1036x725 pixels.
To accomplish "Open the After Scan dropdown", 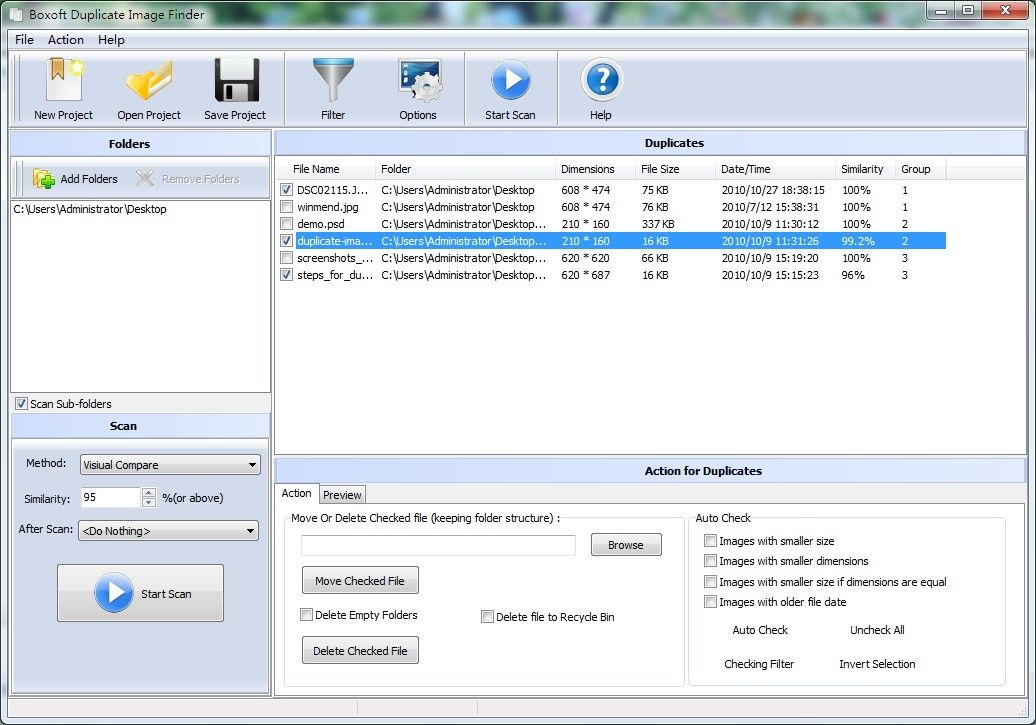I will coord(251,531).
